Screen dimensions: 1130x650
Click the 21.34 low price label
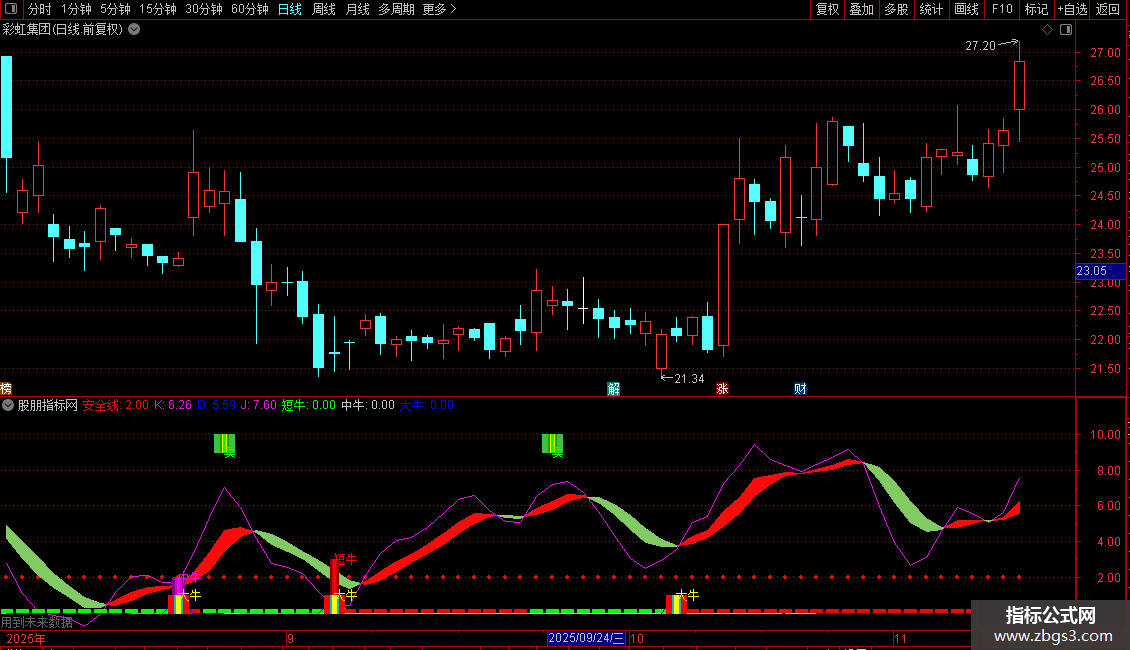689,378
